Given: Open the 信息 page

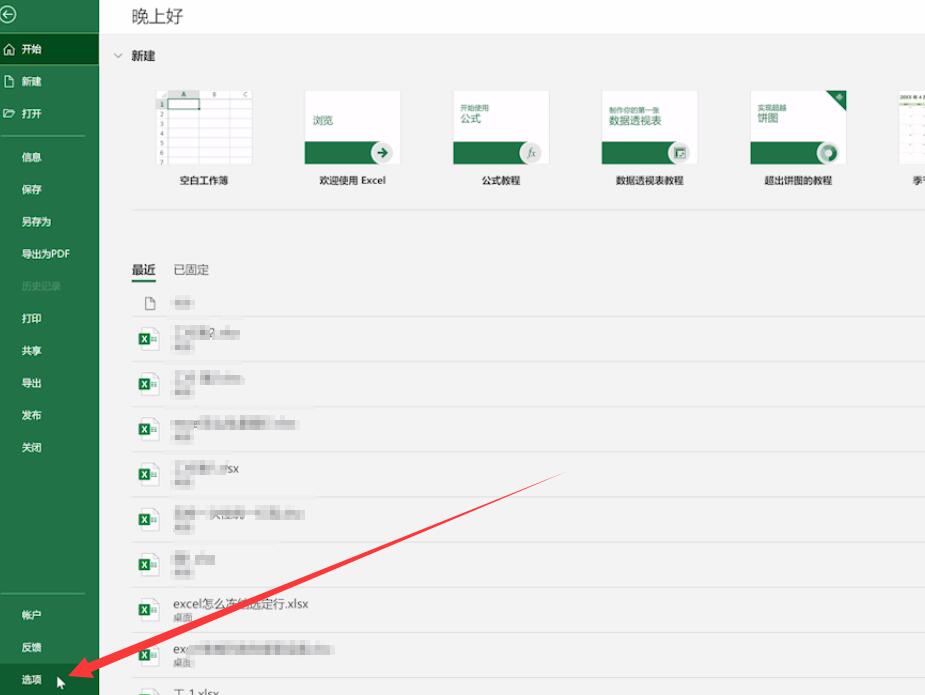Looking at the screenshot, I should pyautogui.click(x=31, y=157).
